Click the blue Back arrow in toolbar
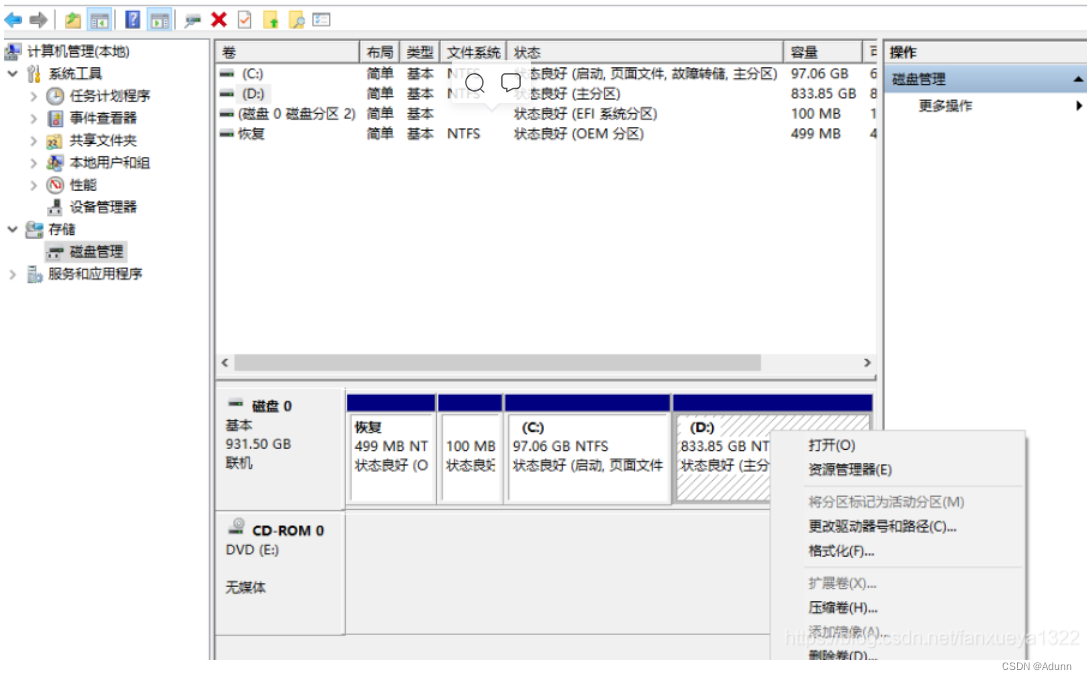The image size is (1087, 680). point(13,20)
